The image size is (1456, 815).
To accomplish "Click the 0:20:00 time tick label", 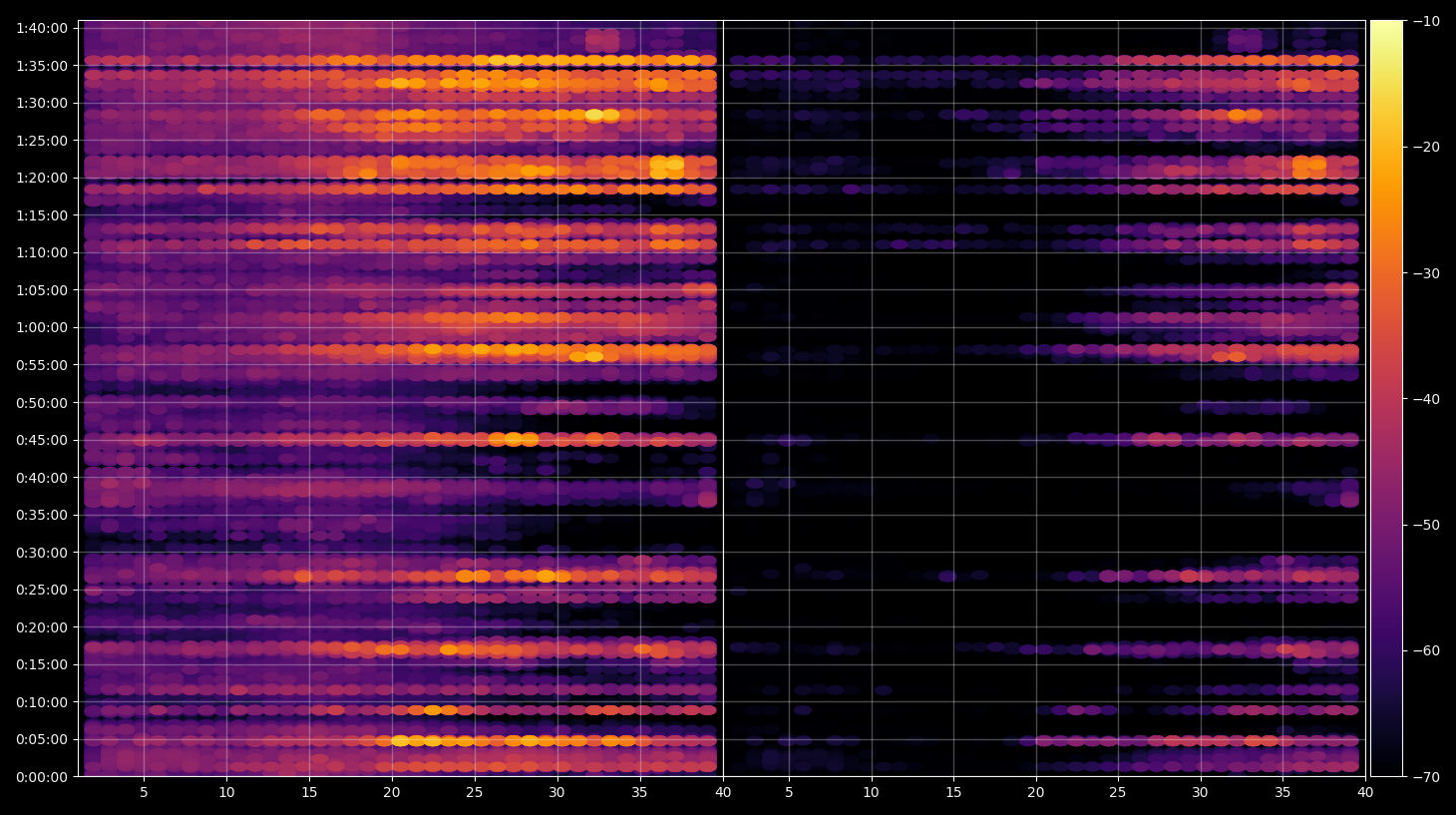I will click(x=42, y=627).
